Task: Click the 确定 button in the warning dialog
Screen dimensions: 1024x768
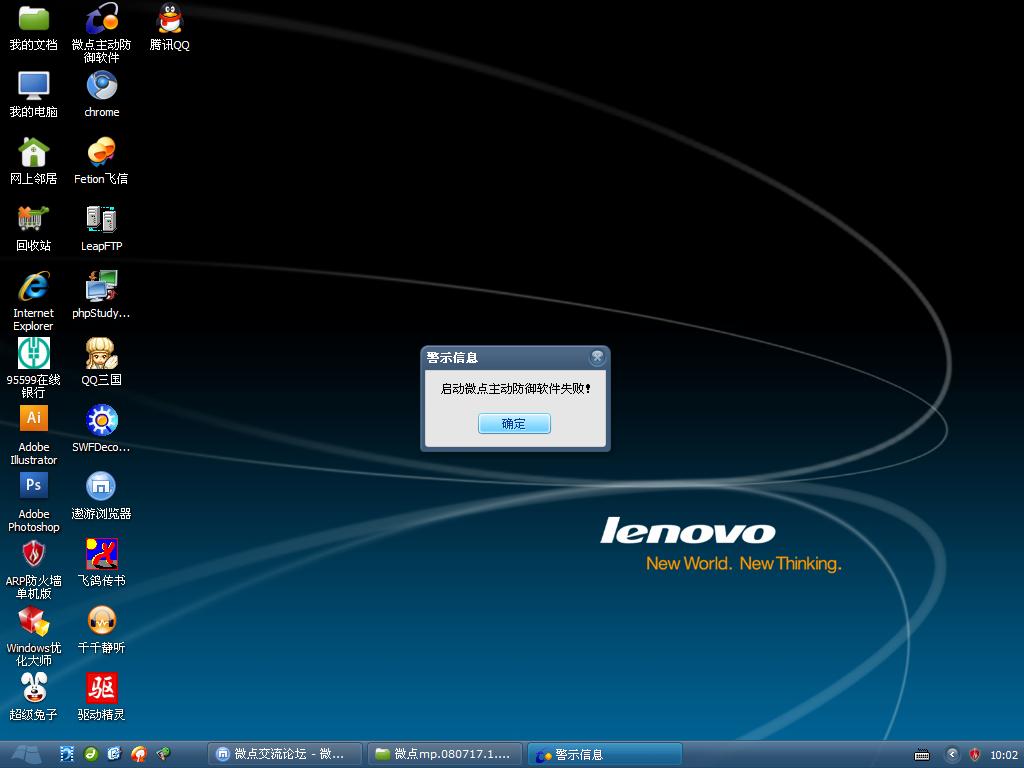Action: pos(514,424)
